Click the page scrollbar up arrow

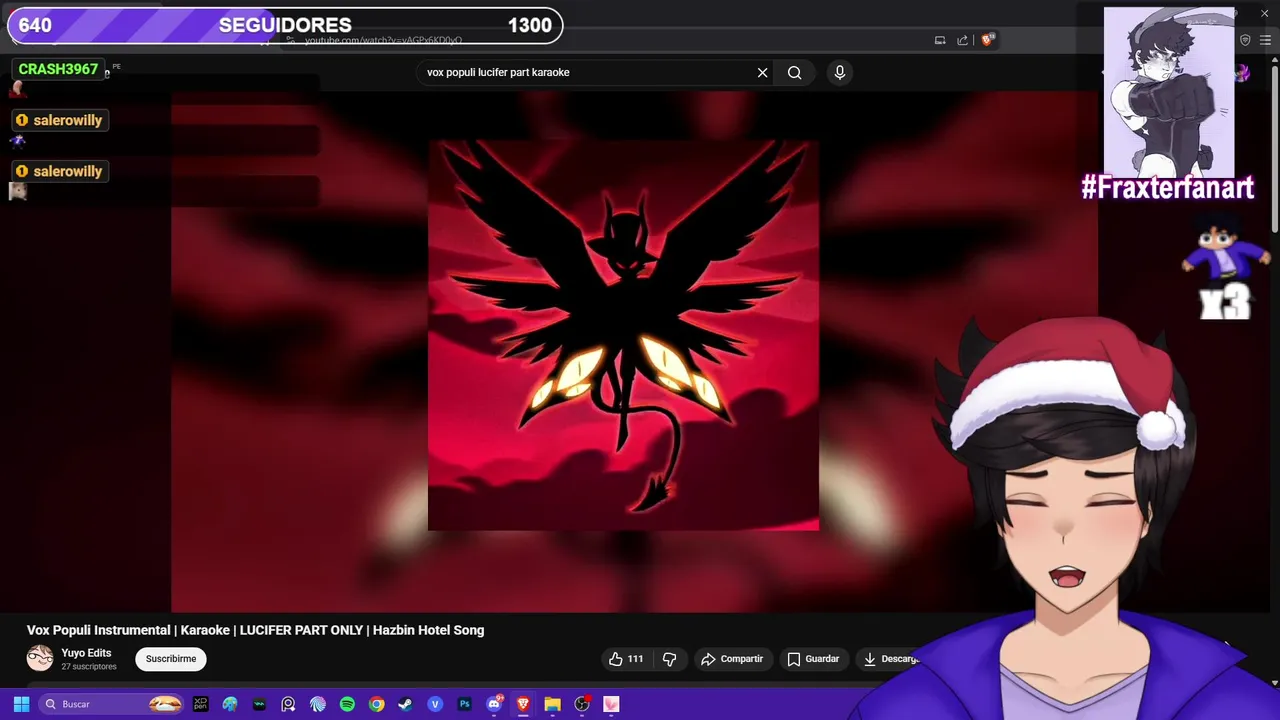(1274, 60)
